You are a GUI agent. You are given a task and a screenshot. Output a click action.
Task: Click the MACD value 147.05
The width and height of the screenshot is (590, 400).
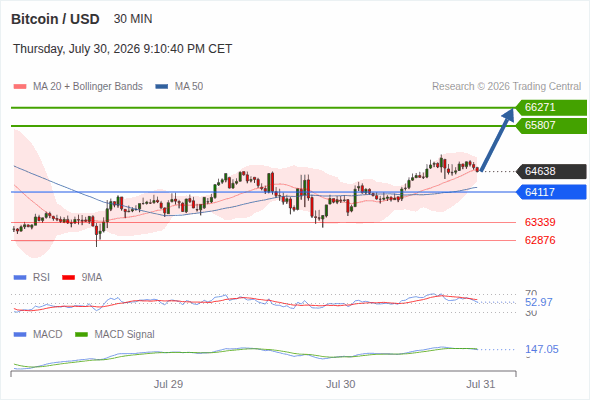tap(541, 349)
